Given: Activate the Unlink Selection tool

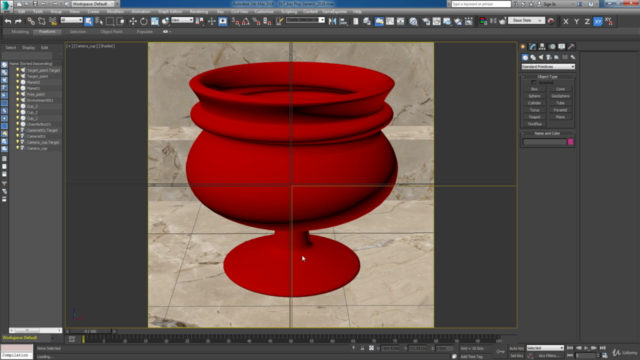Looking at the screenshot, I should pos(42,21).
